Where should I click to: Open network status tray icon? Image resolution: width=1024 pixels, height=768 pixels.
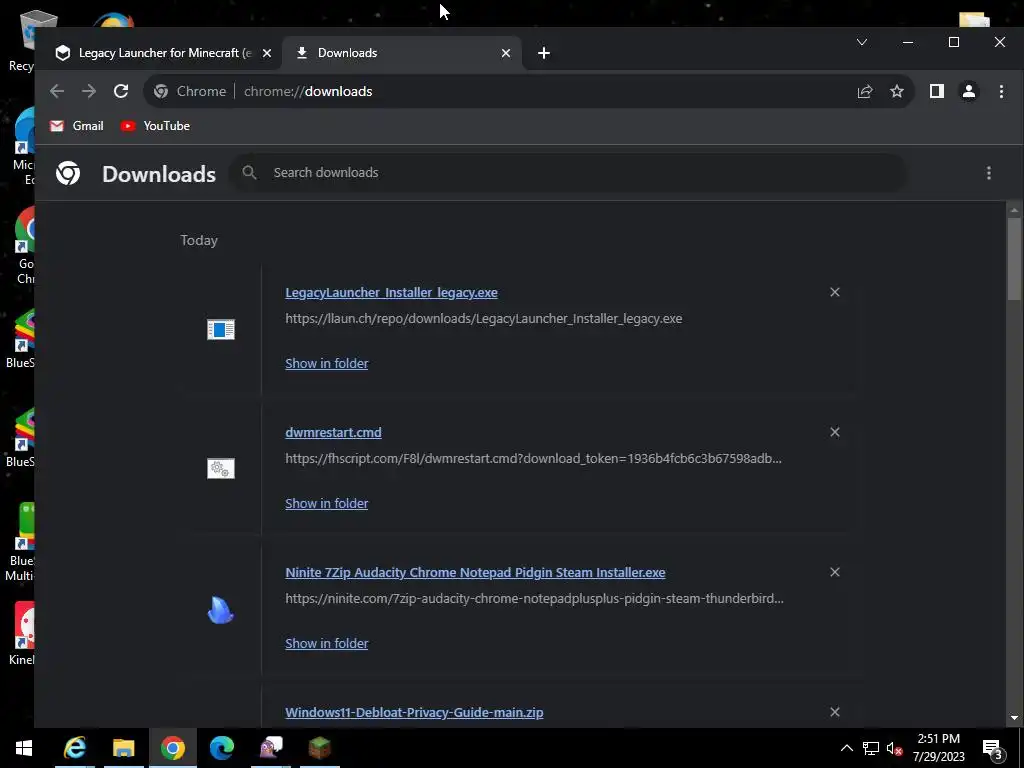(x=871, y=748)
